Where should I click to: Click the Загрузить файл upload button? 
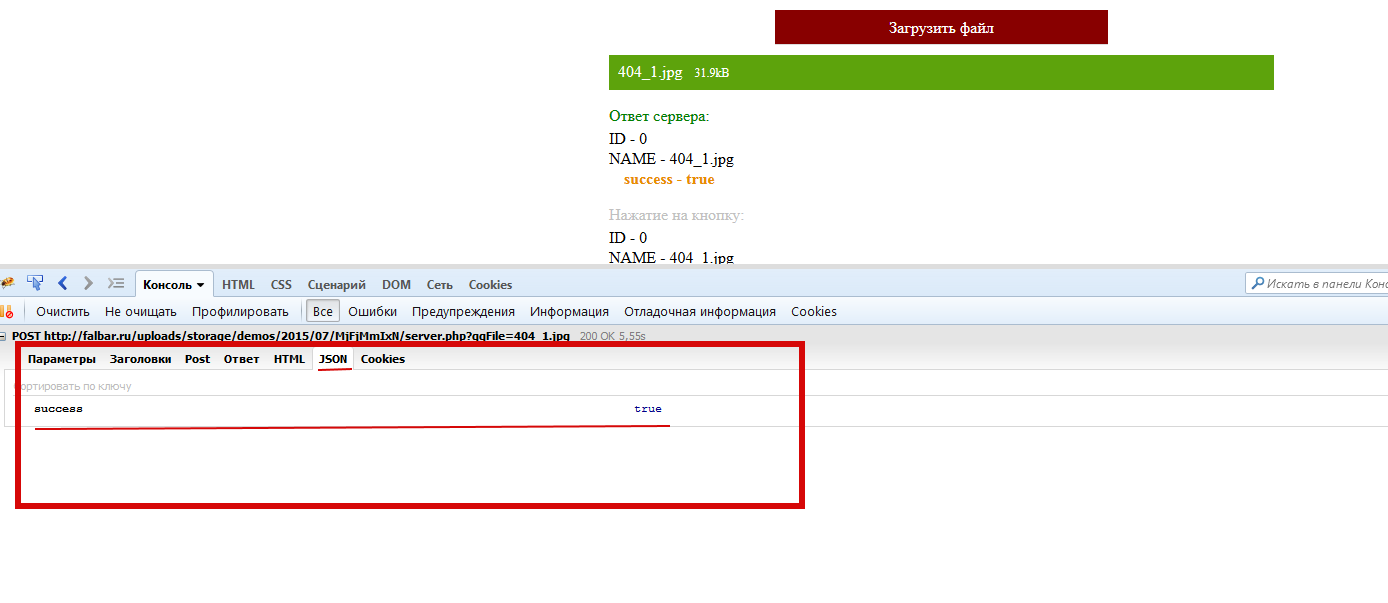941,27
